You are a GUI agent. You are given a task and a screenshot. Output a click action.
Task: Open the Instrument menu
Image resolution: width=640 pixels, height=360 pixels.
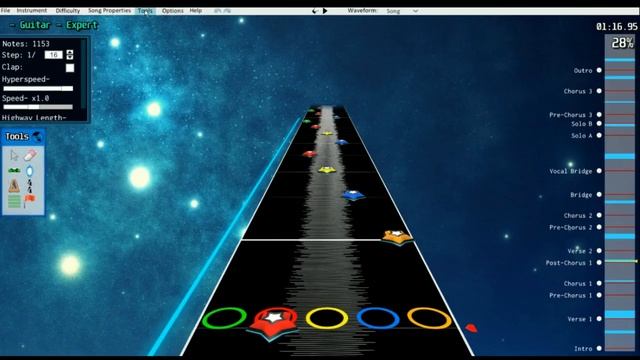(x=31, y=11)
